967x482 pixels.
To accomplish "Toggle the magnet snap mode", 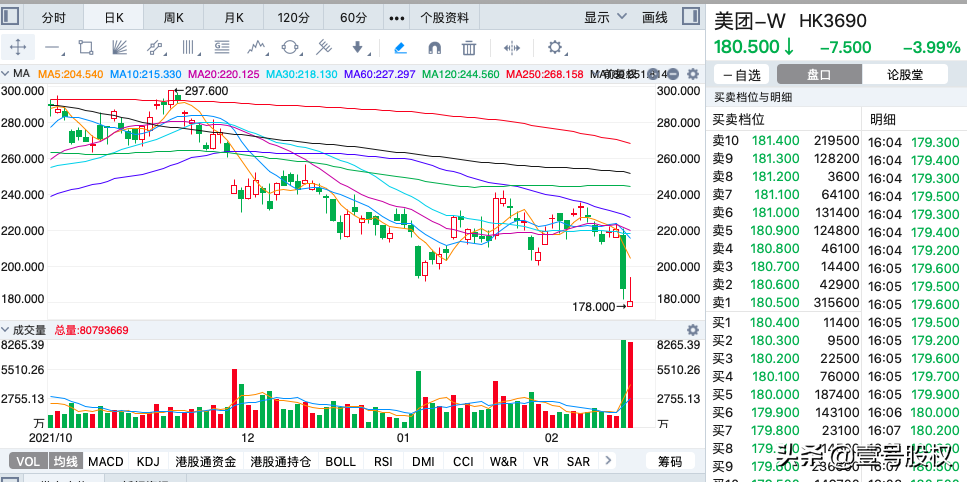I will 434,47.
